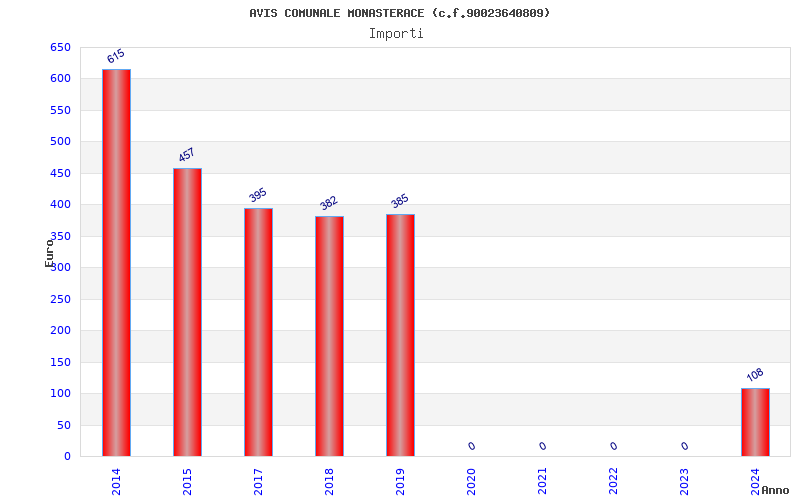800x500 pixels.
Task: Click the 2023 x-axis label
Action: coord(684,481)
